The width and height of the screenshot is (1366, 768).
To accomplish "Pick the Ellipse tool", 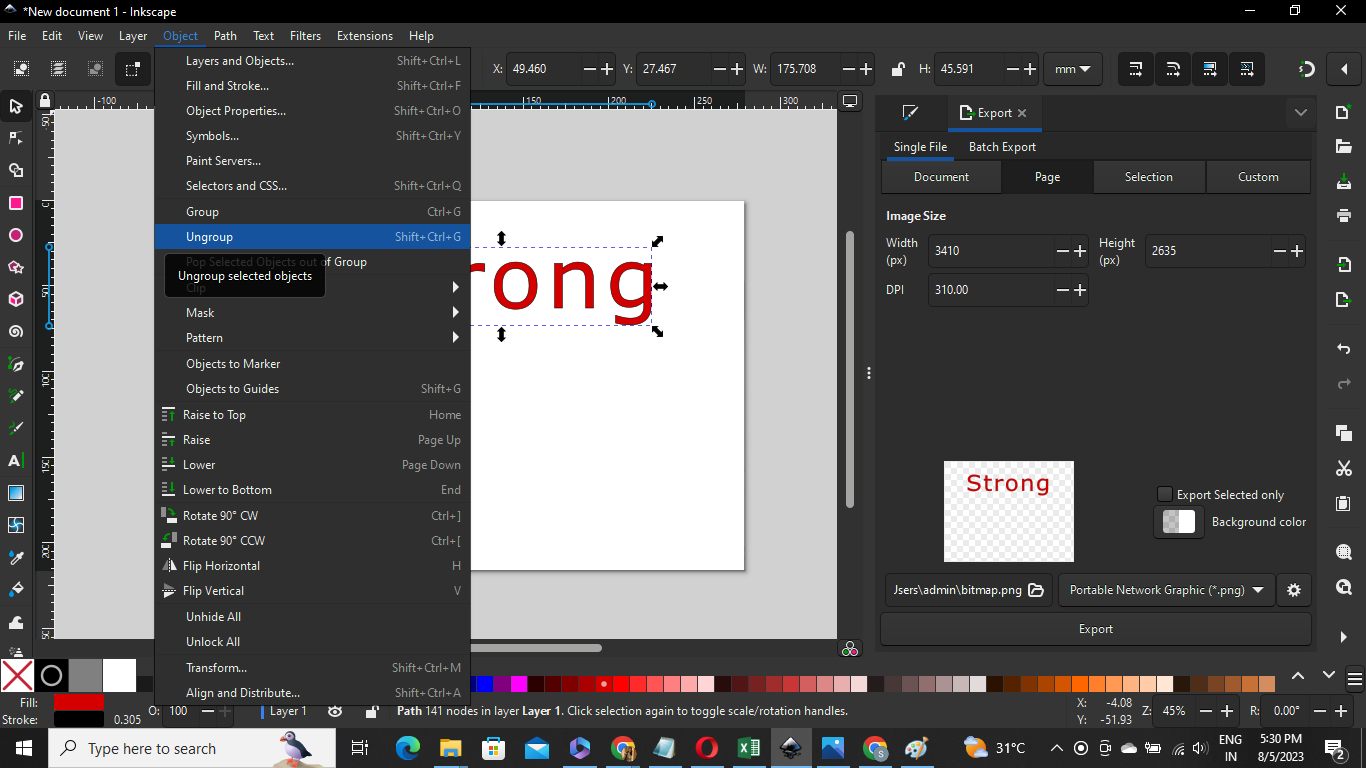I will coord(15,235).
